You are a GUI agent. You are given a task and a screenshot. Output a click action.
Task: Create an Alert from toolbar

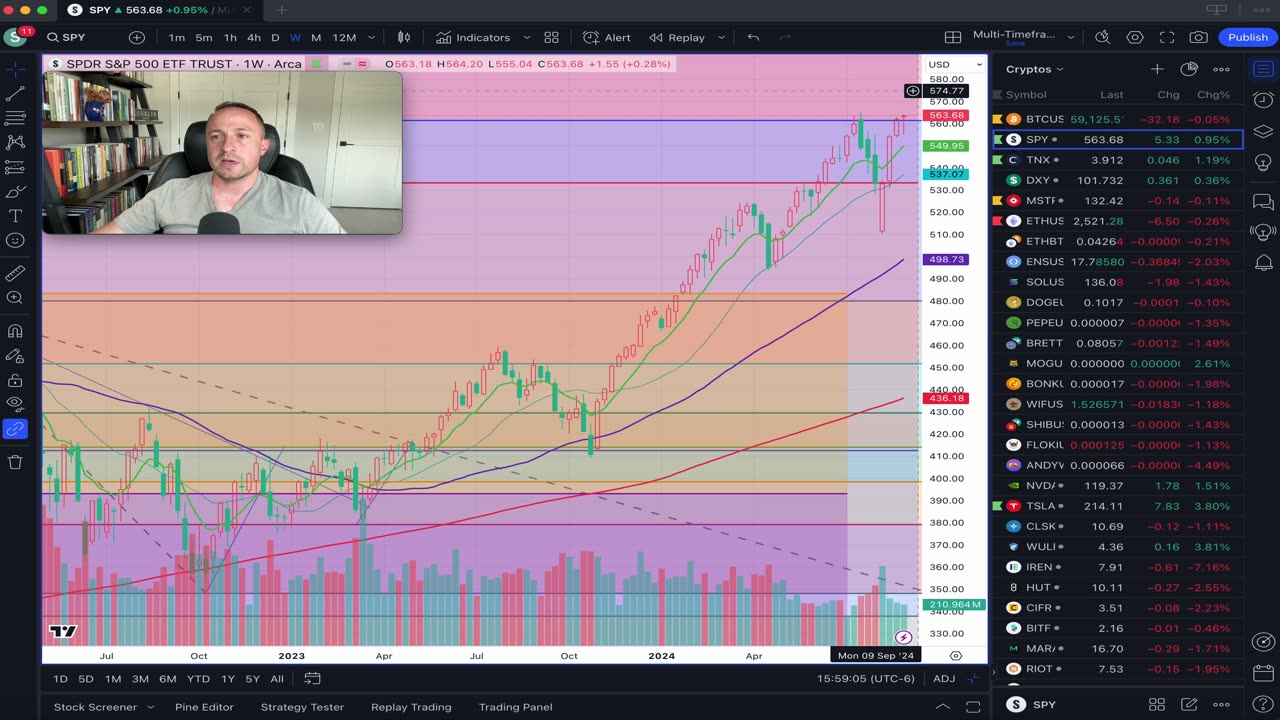click(x=607, y=37)
